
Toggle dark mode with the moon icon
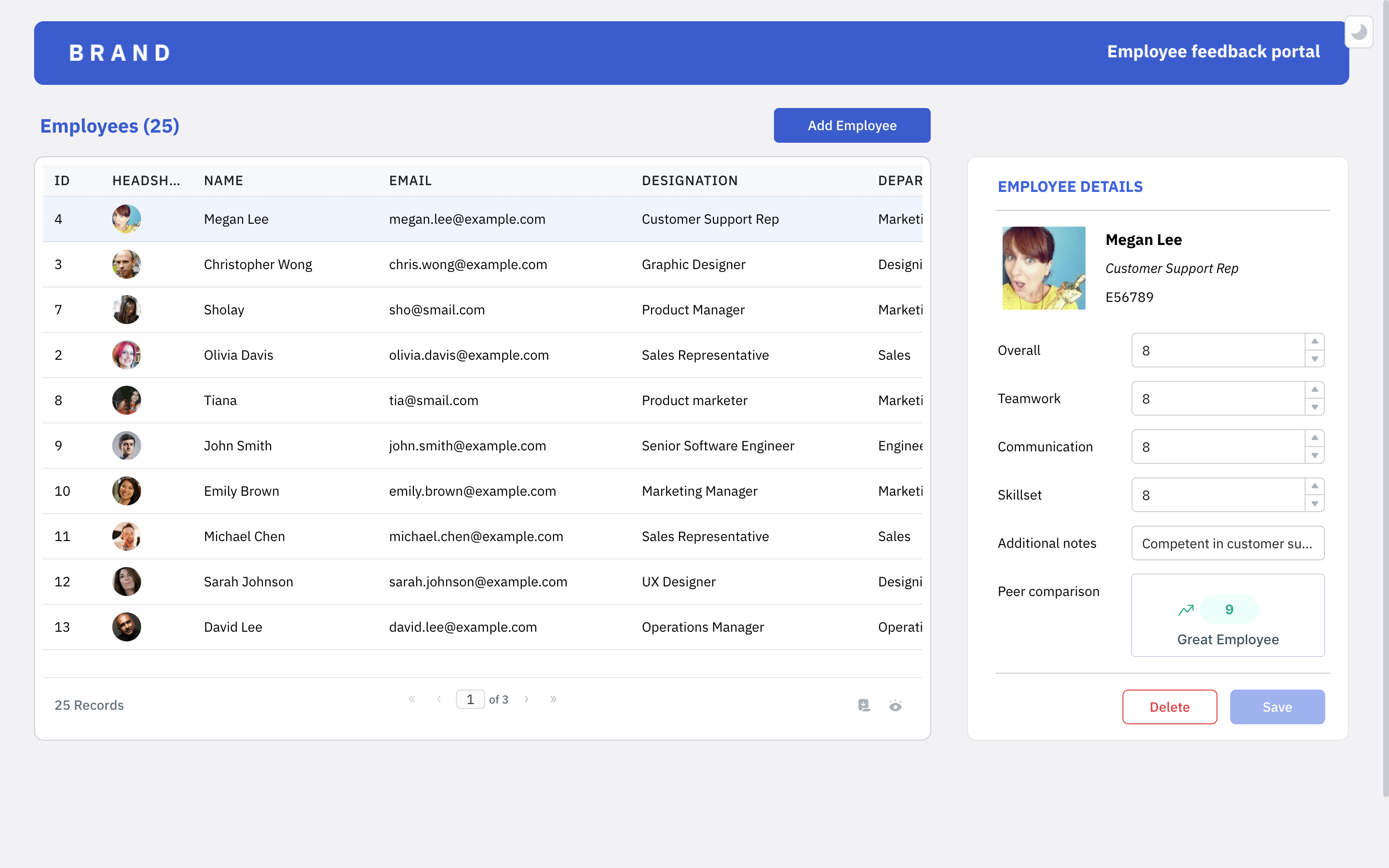coord(1358,32)
